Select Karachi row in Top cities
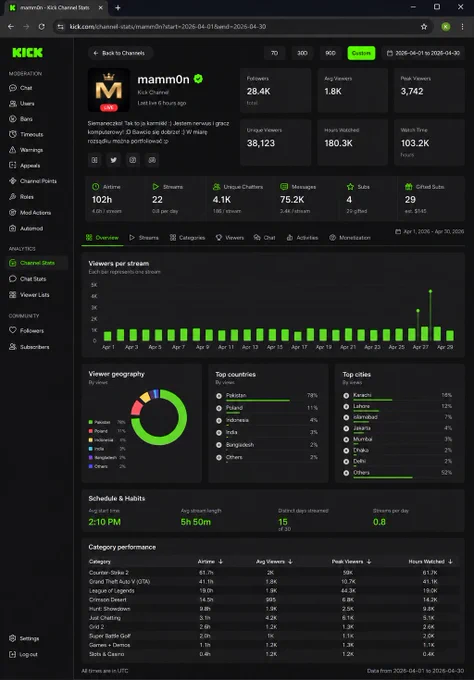This screenshot has height=680, width=474. click(397, 396)
